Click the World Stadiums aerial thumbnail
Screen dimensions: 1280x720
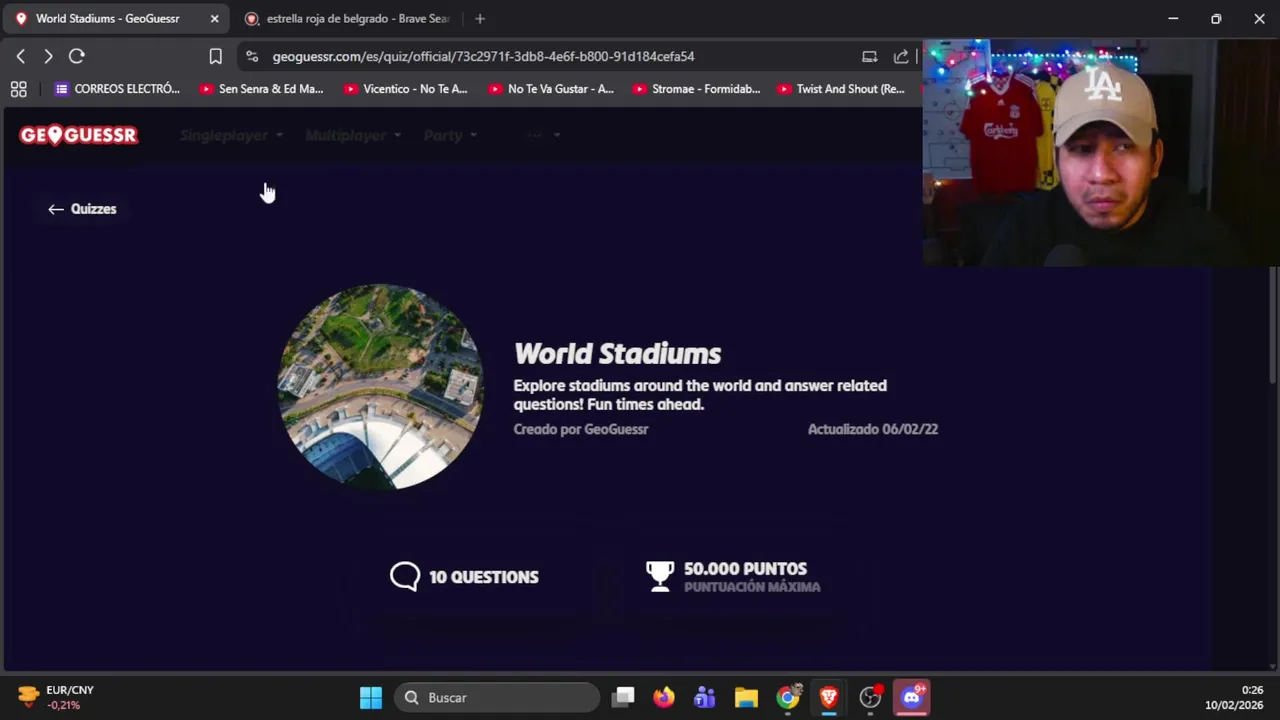point(380,386)
